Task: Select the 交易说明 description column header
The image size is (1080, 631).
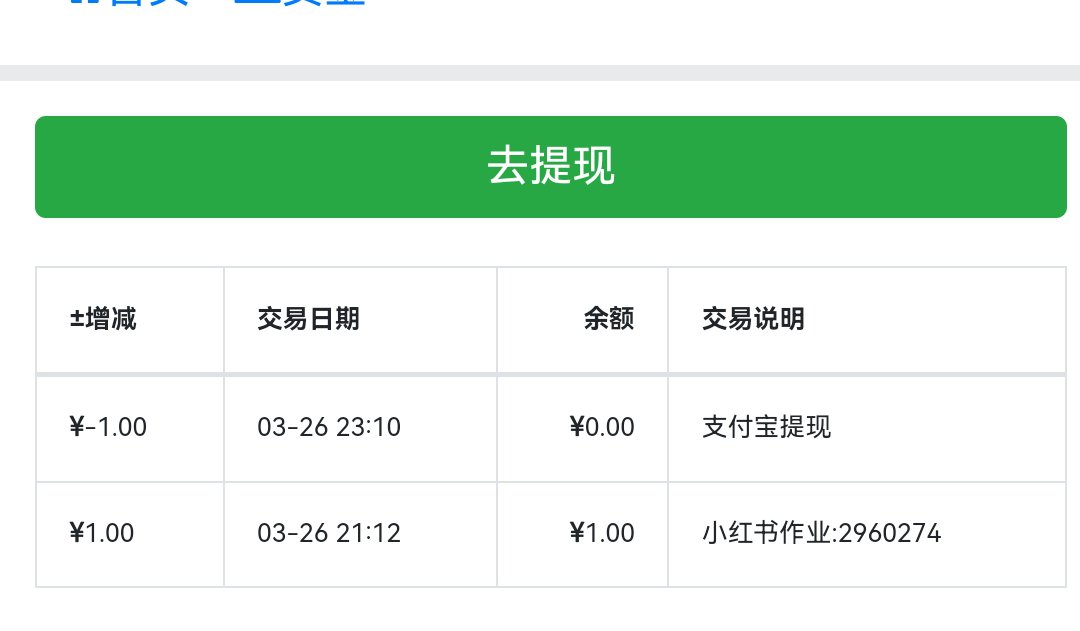Action: pyautogui.click(x=754, y=319)
